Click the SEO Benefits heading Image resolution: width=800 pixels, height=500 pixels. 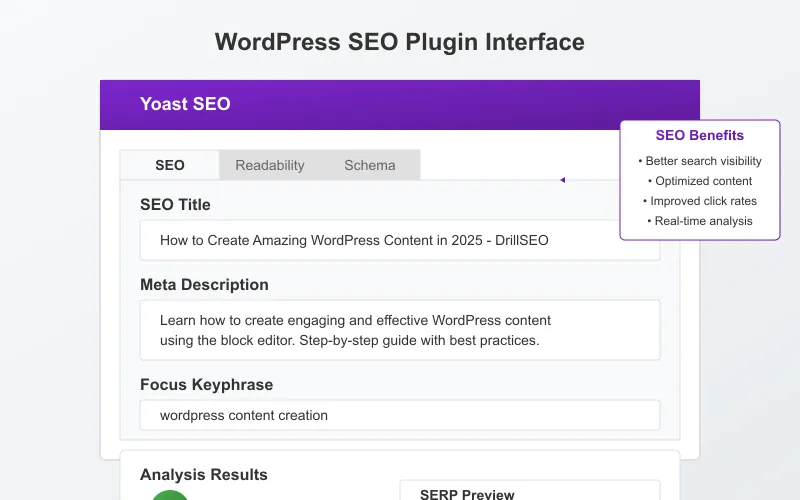pyautogui.click(x=699, y=135)
